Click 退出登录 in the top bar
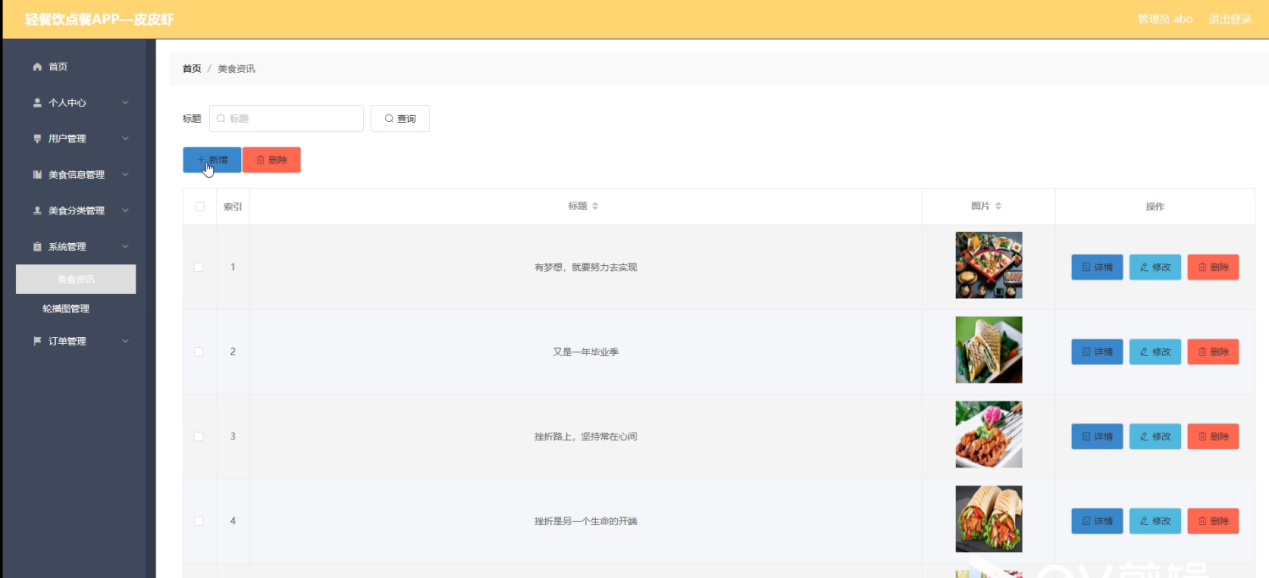Viewport: 1269px width, 578px height. 1230,19
